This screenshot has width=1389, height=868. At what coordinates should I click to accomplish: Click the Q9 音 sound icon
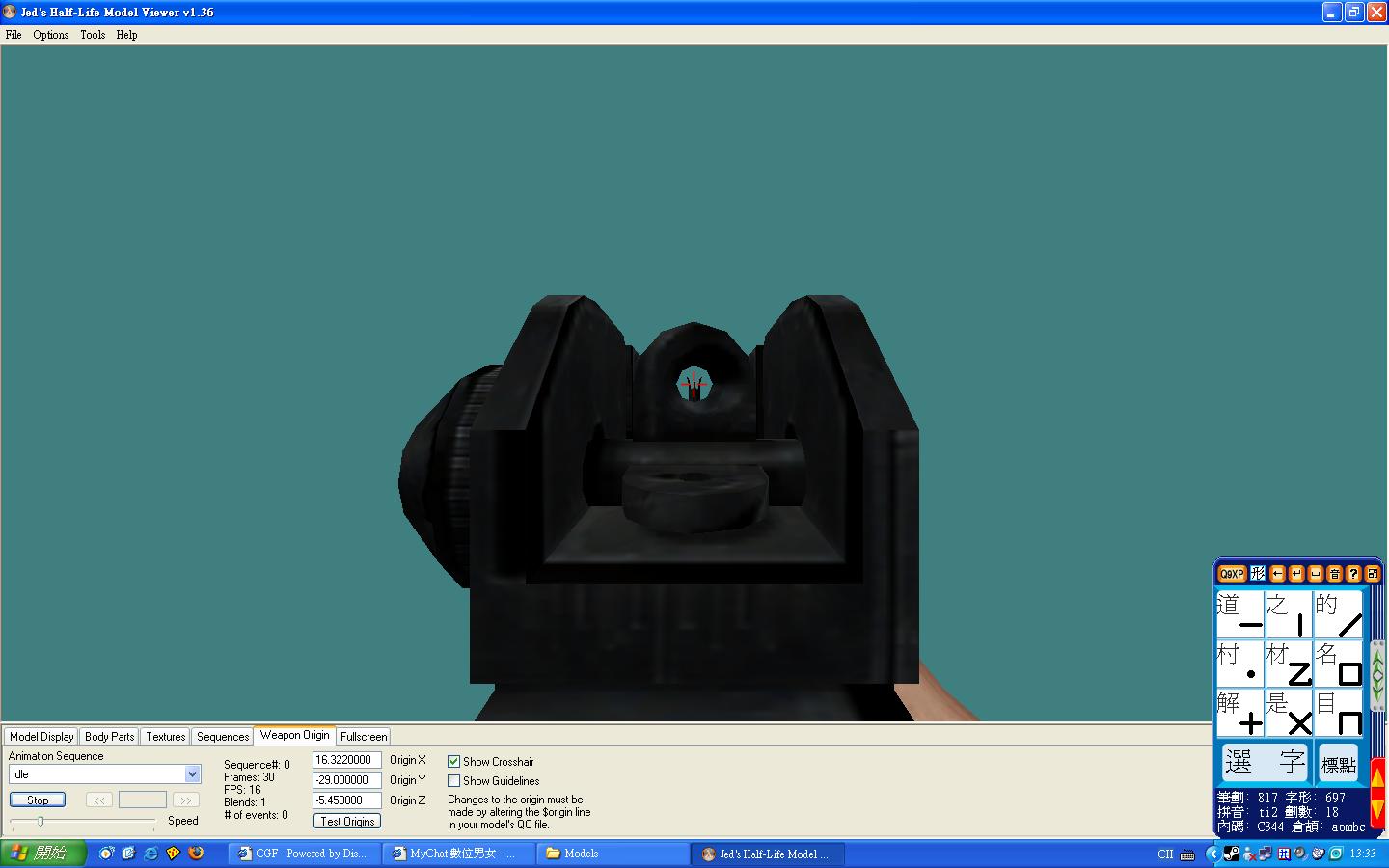[1335, 574]
